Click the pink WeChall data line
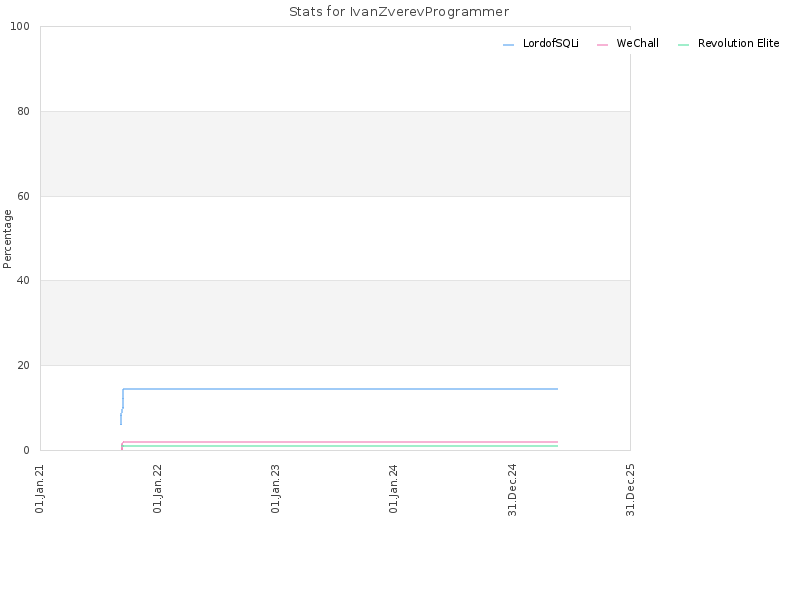The image size is (800, 600). click(340, 442)
